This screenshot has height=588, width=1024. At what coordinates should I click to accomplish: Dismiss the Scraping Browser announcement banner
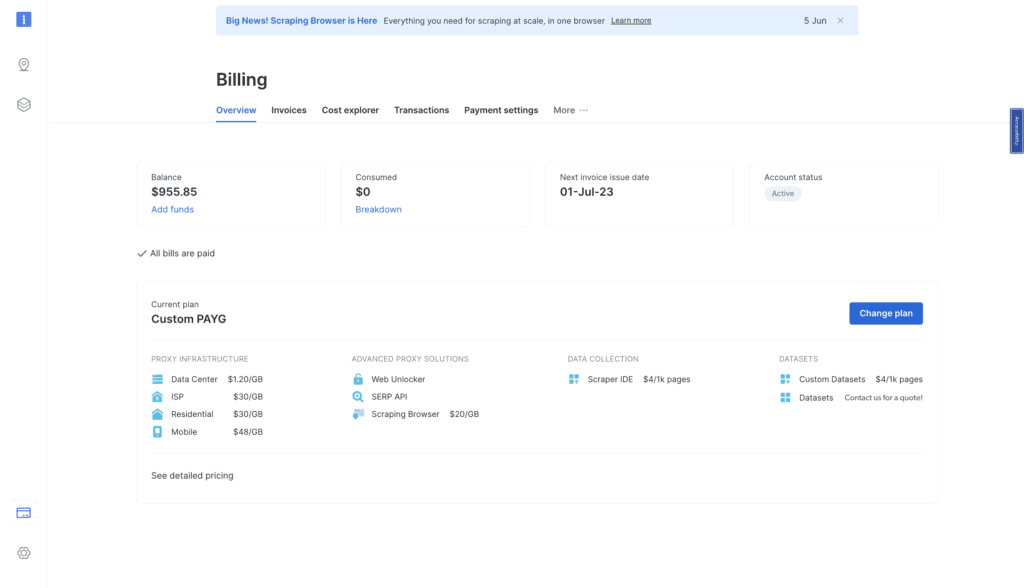click(840, 20)
